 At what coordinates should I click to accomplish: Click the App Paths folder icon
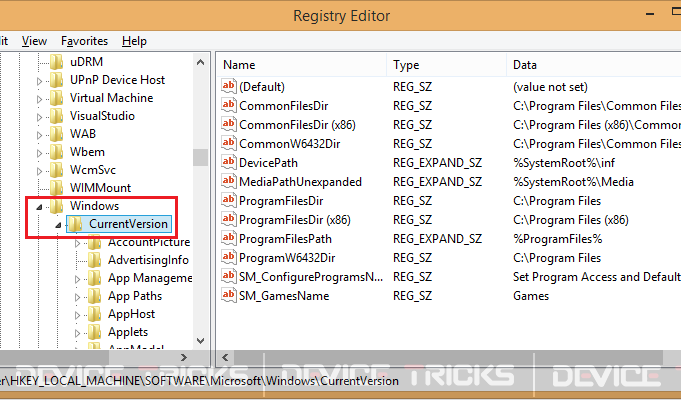[x=95, y=296]
